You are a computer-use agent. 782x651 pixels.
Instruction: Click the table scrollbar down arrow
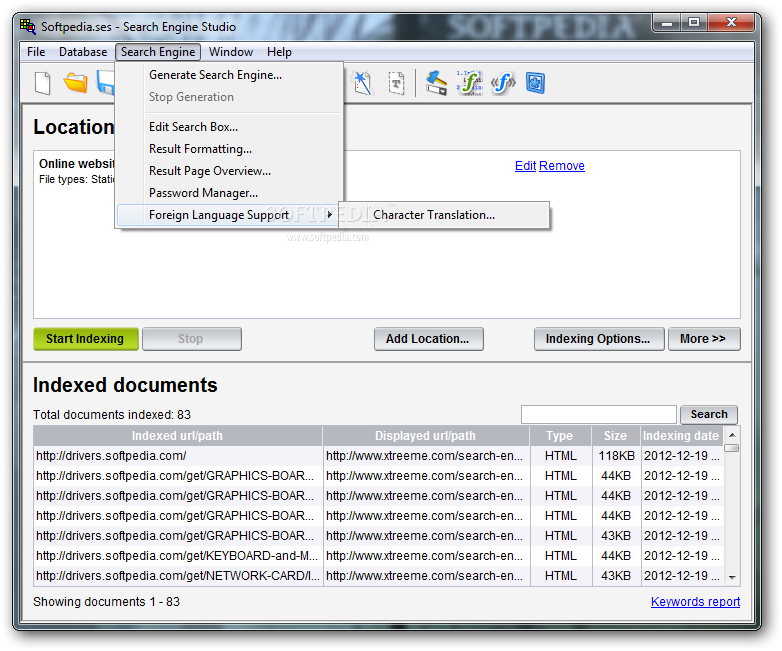click(x=732, y=577)
